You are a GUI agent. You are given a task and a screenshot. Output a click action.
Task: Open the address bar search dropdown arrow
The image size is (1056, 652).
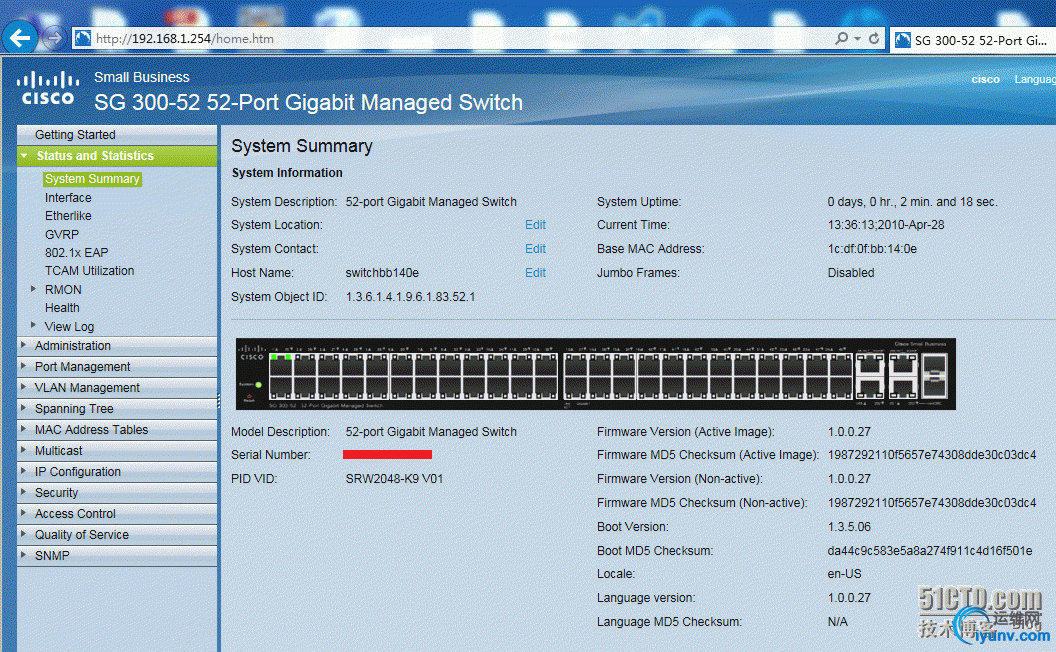pos(857,38)
